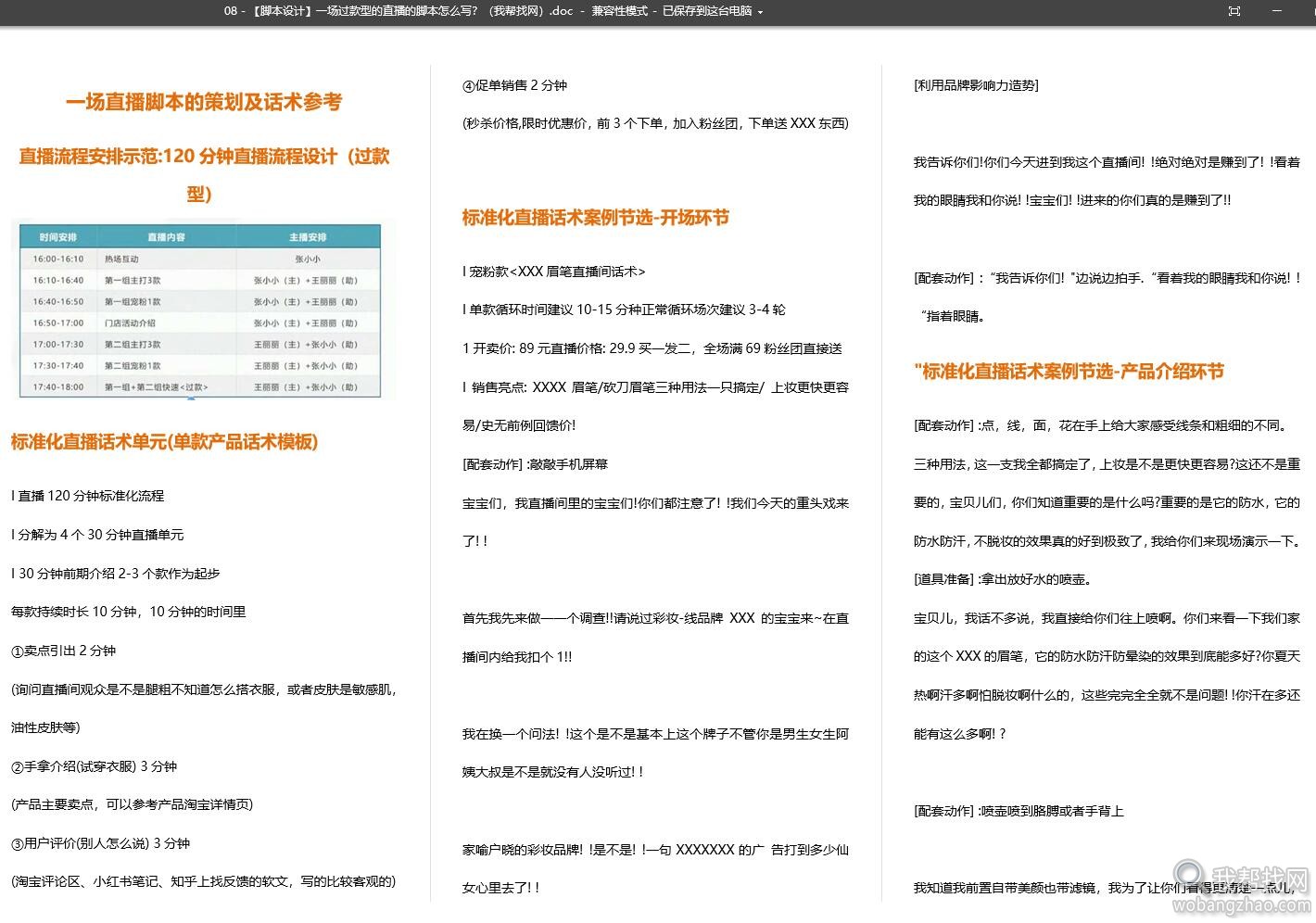This screenshot has height=923, width=1316.
Task: Click the 时间安排 table header
Action: 58,237
